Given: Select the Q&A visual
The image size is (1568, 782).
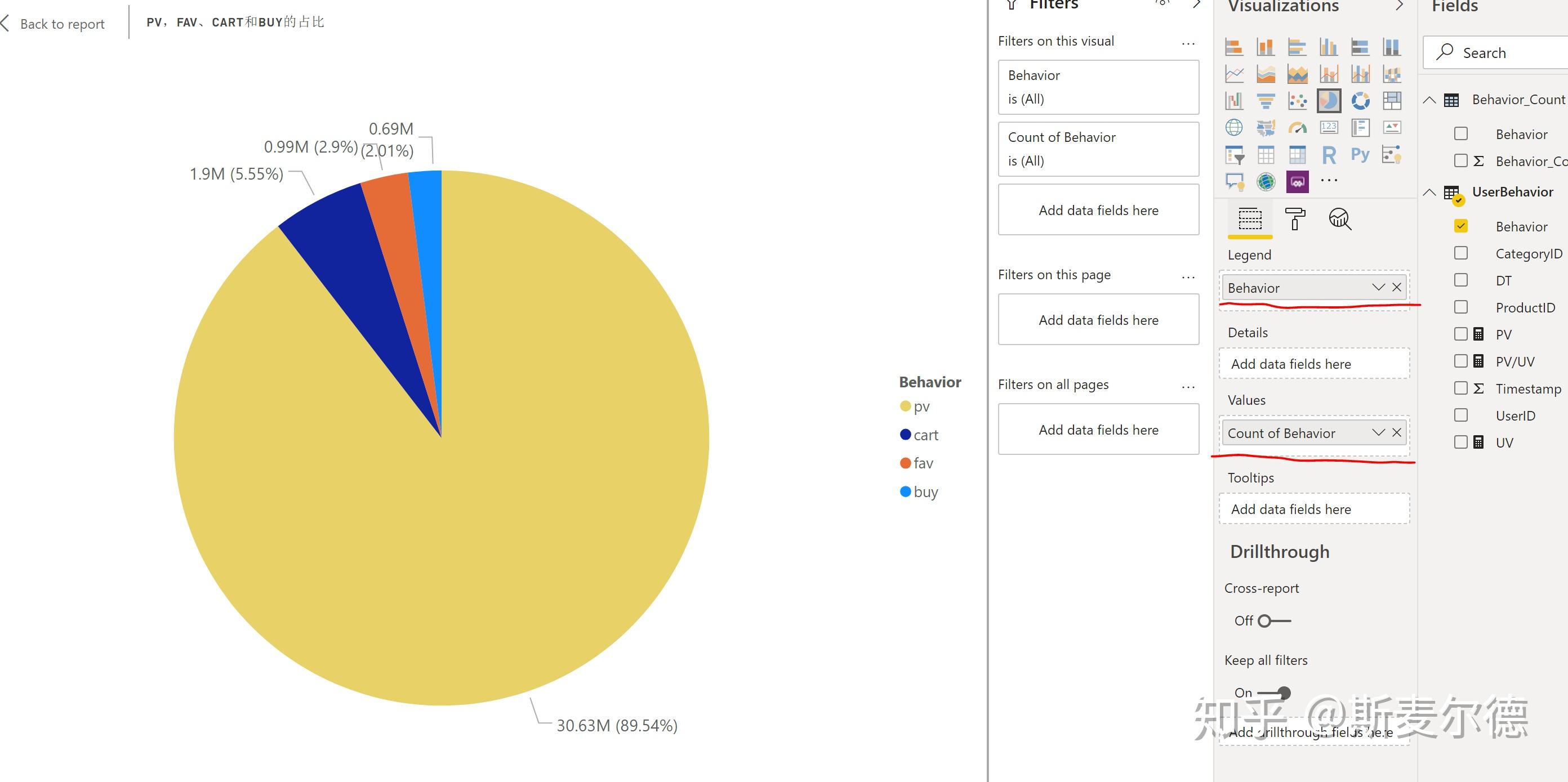Looking at the screenshot, I should click(x=1234, y=181).
